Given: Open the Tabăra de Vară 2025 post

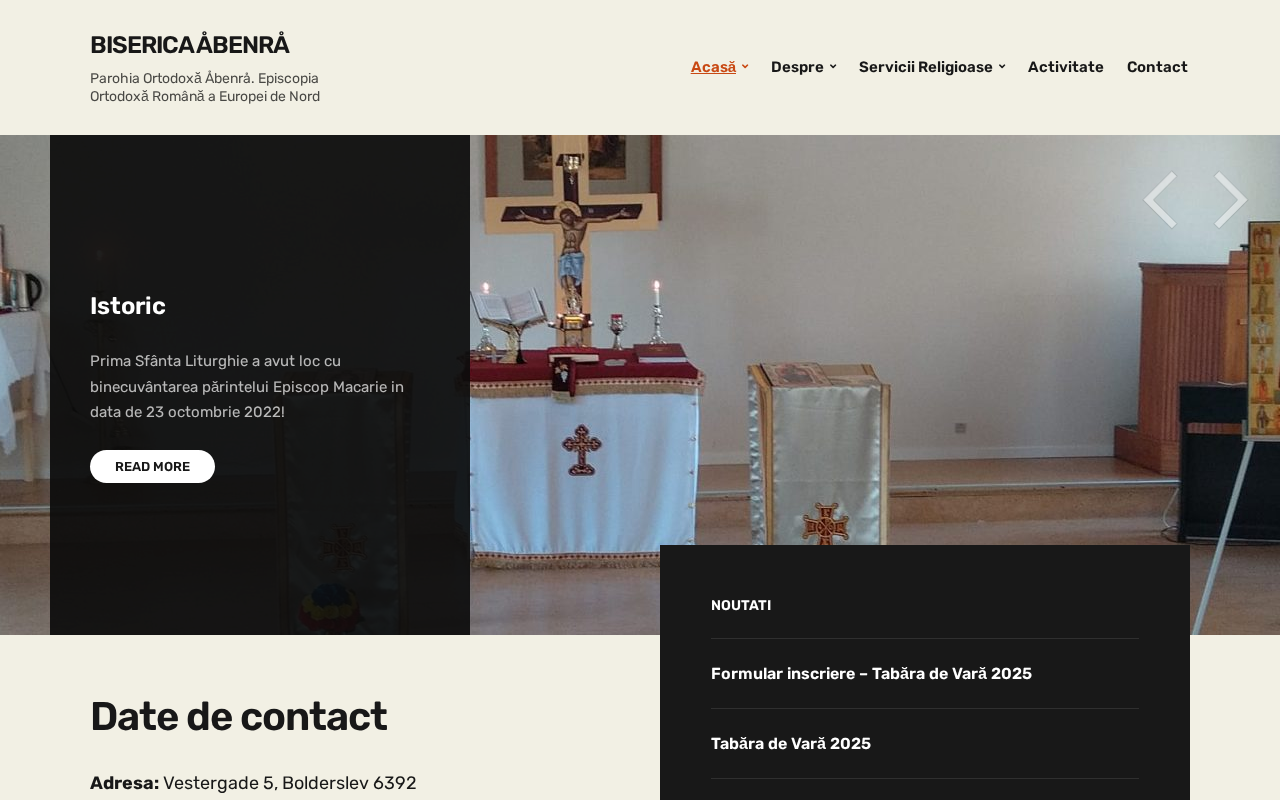Looking at the screenshot, I should 791,744.
